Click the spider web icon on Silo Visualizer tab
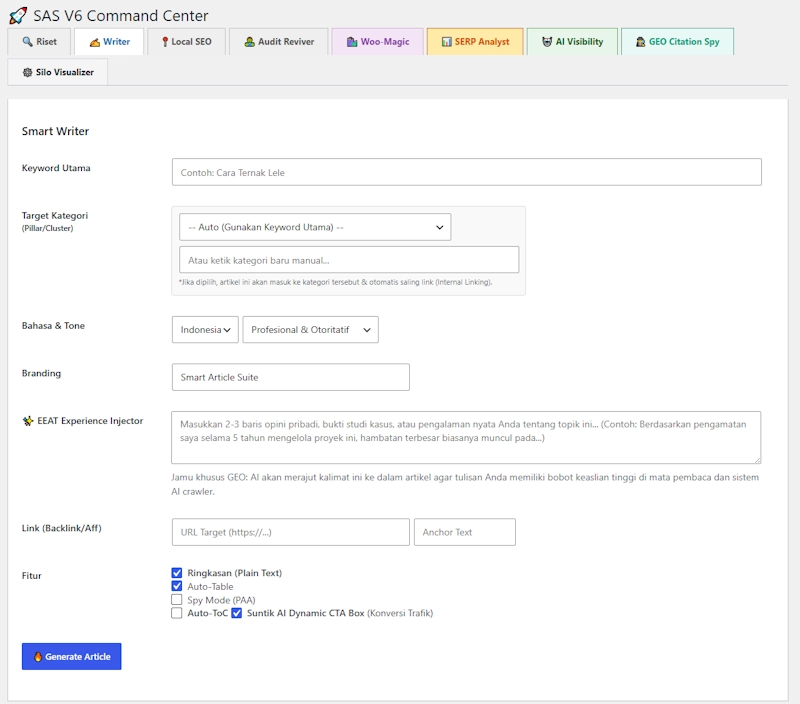 click(28, 72)
